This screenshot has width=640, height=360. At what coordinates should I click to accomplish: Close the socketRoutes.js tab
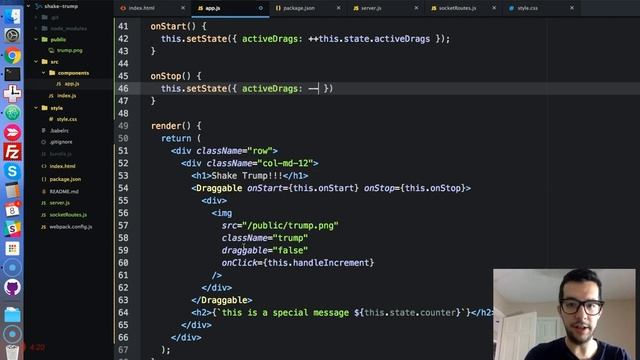click(494, 8)
